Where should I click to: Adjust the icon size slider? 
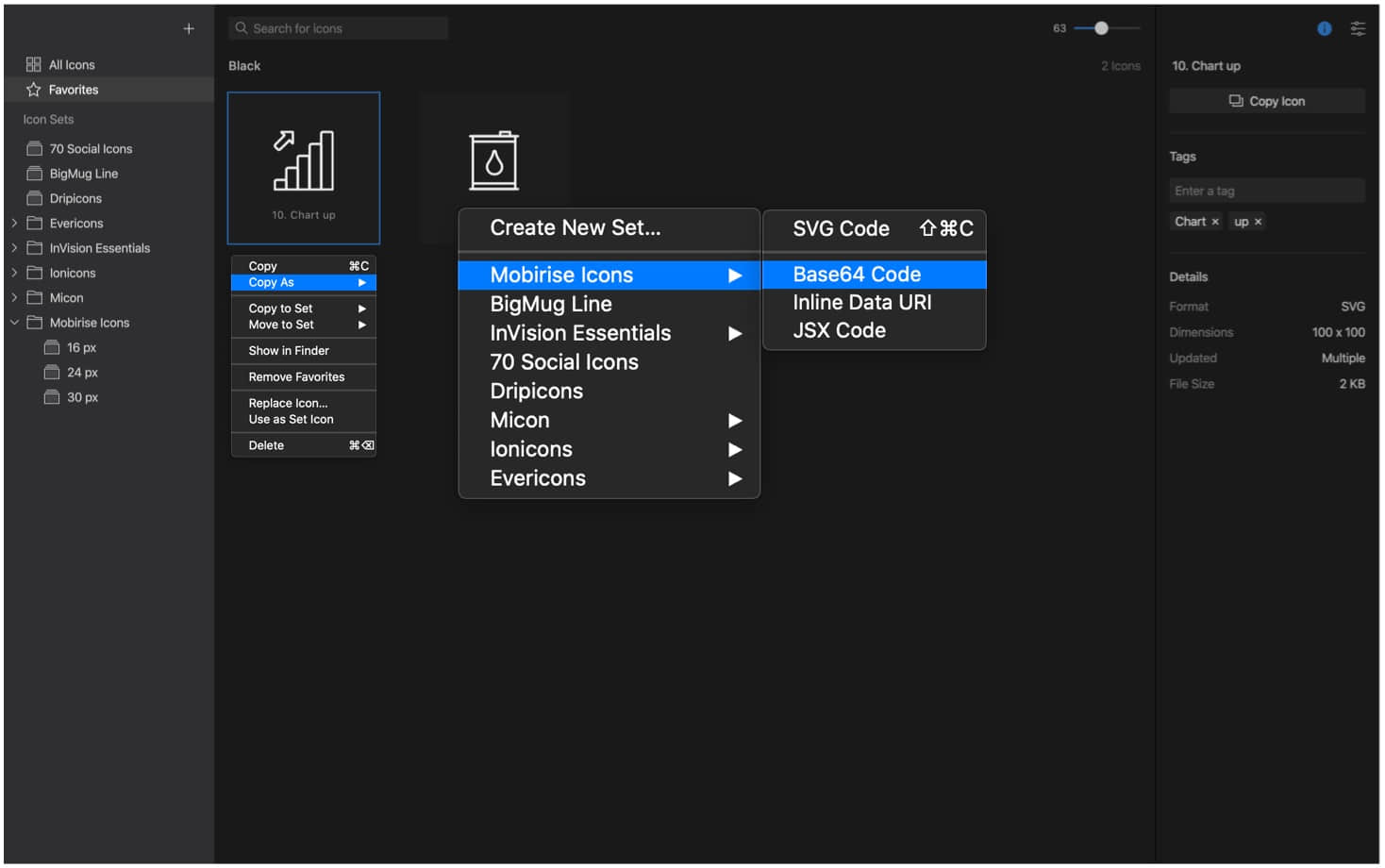1101,28
